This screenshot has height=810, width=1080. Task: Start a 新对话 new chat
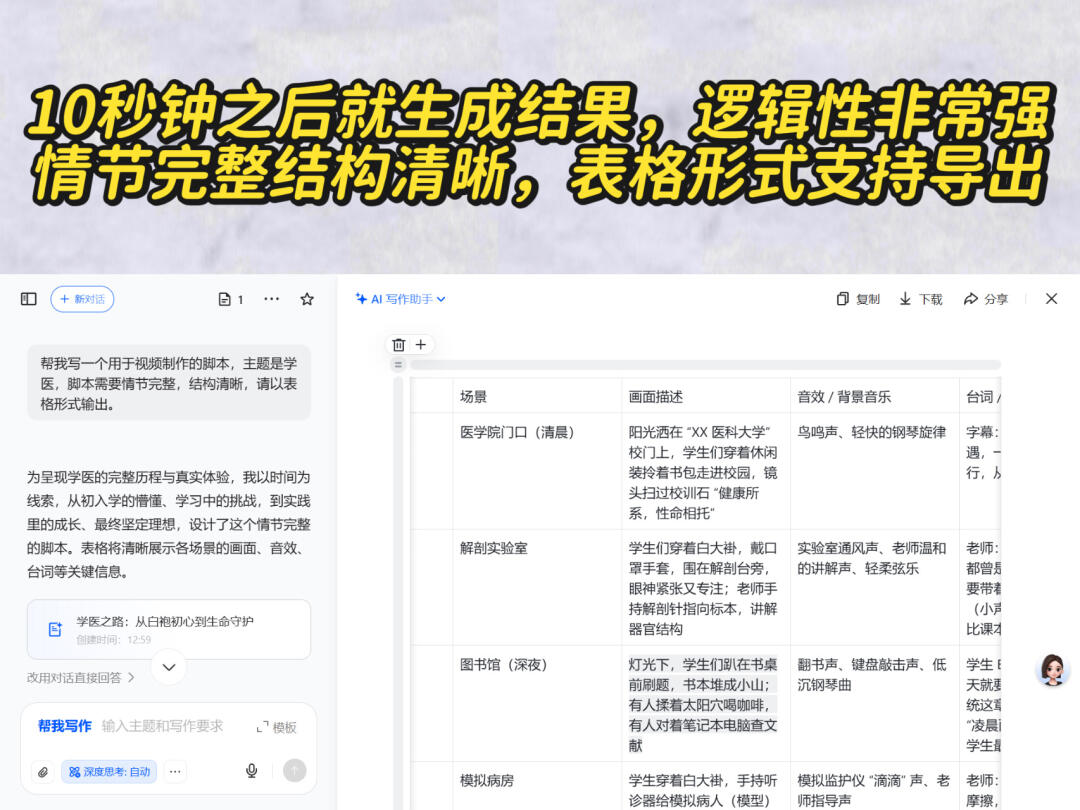click(82, 299)
